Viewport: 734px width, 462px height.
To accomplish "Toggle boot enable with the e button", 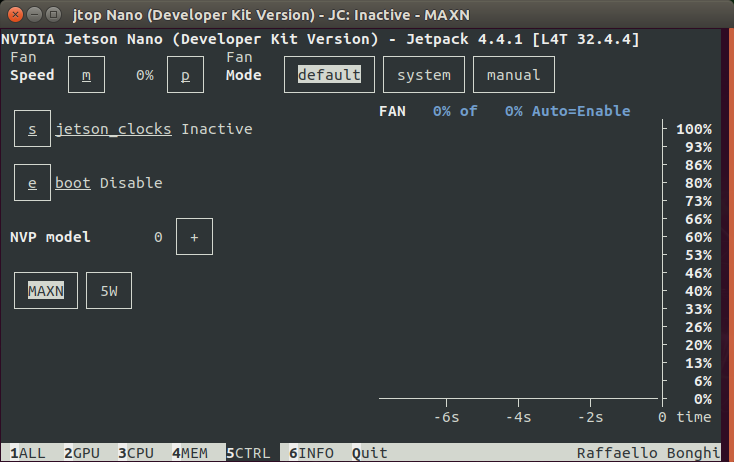I will tap(32, 183).
